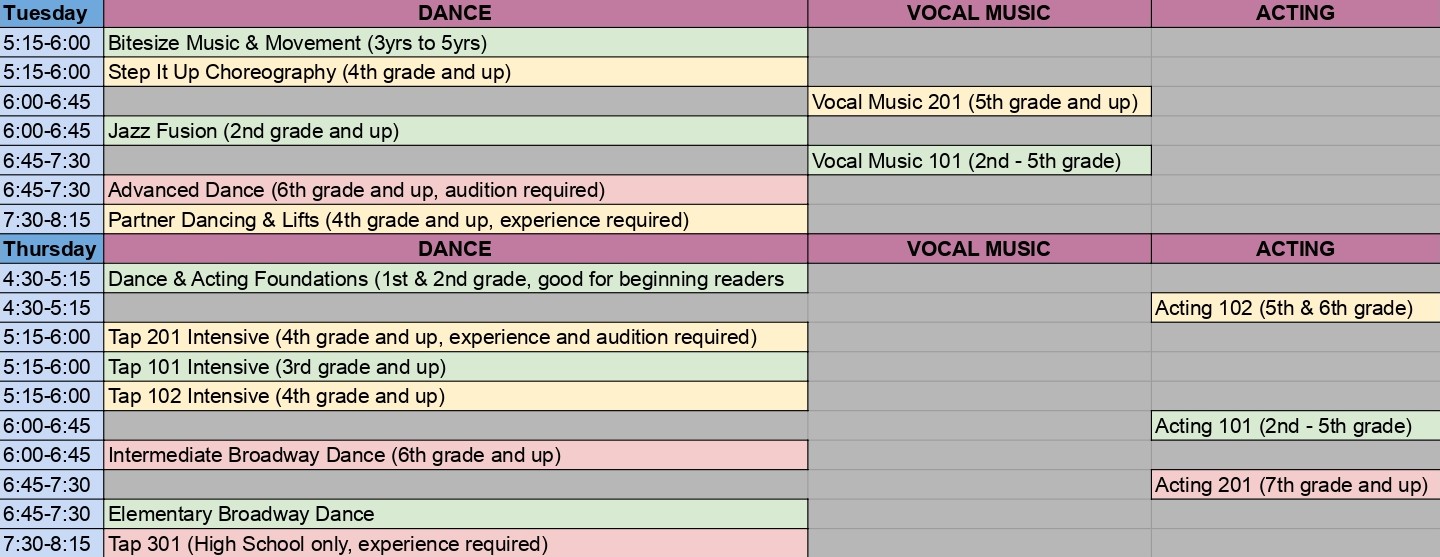The height and width of the screenshot is (557, 1440).
Task: Select Advanced Dance audition required cell
Action: click(456, 190)
